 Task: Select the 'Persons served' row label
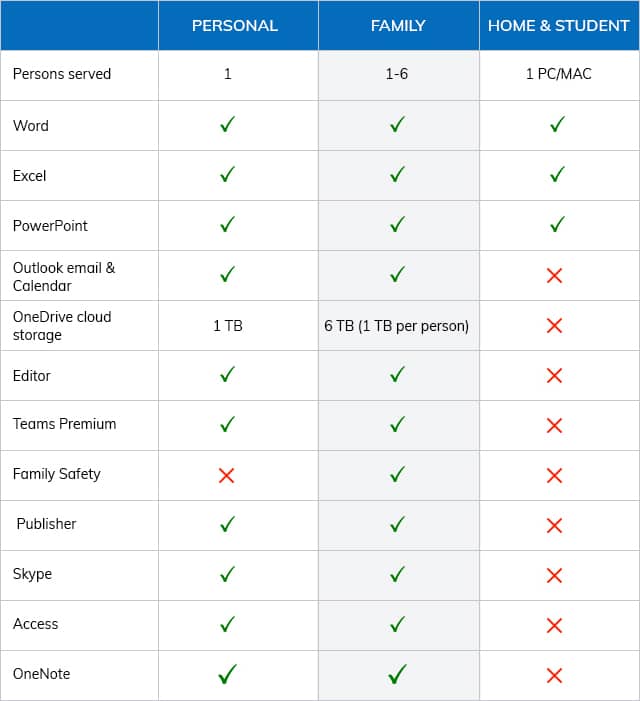coord(62,74)
